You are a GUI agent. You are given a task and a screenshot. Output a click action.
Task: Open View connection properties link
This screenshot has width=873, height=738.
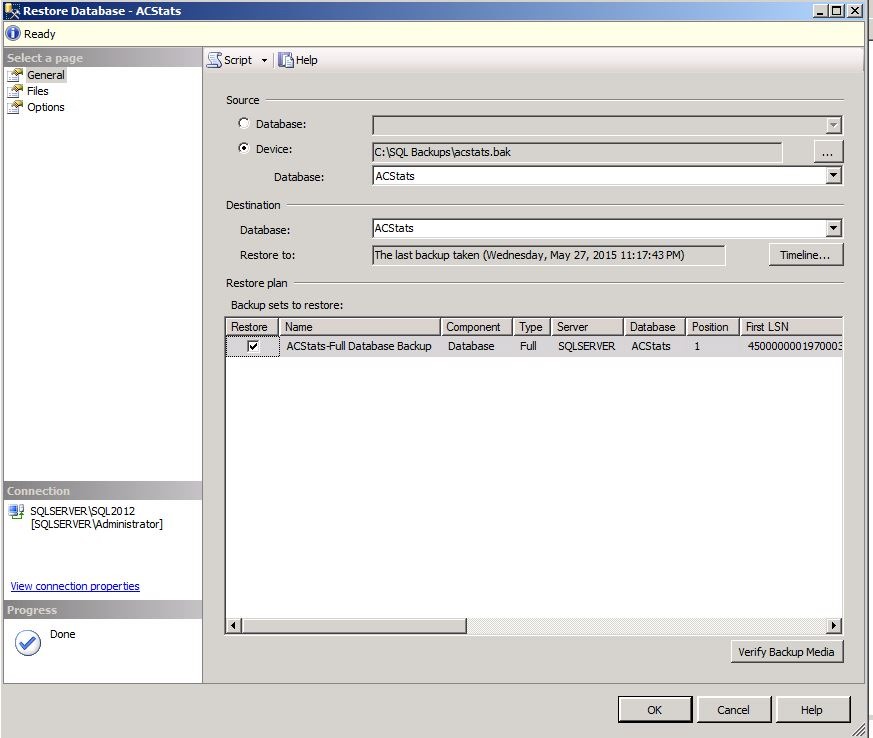[75, 586]
